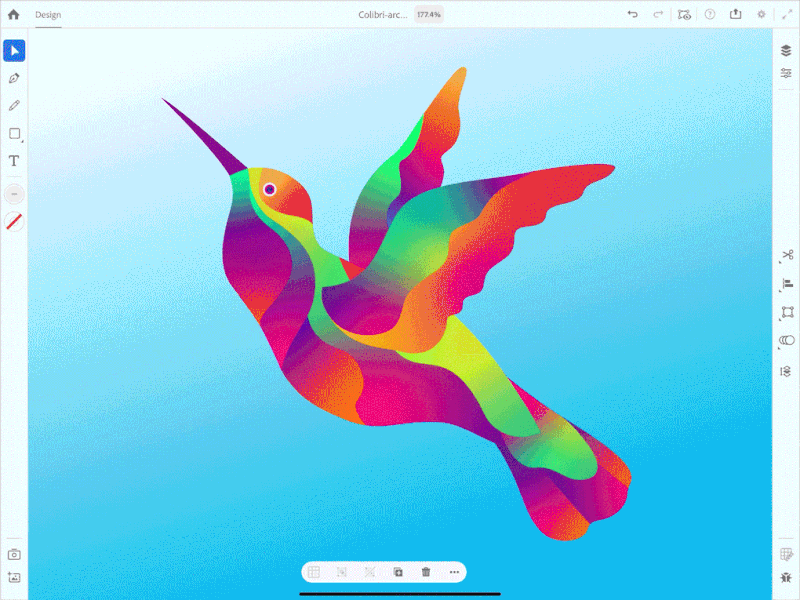This screenshot has width=800, height=600.
Task: Open the Properties panel on the right
Action: pyautogui.click(x=784, y=74)
